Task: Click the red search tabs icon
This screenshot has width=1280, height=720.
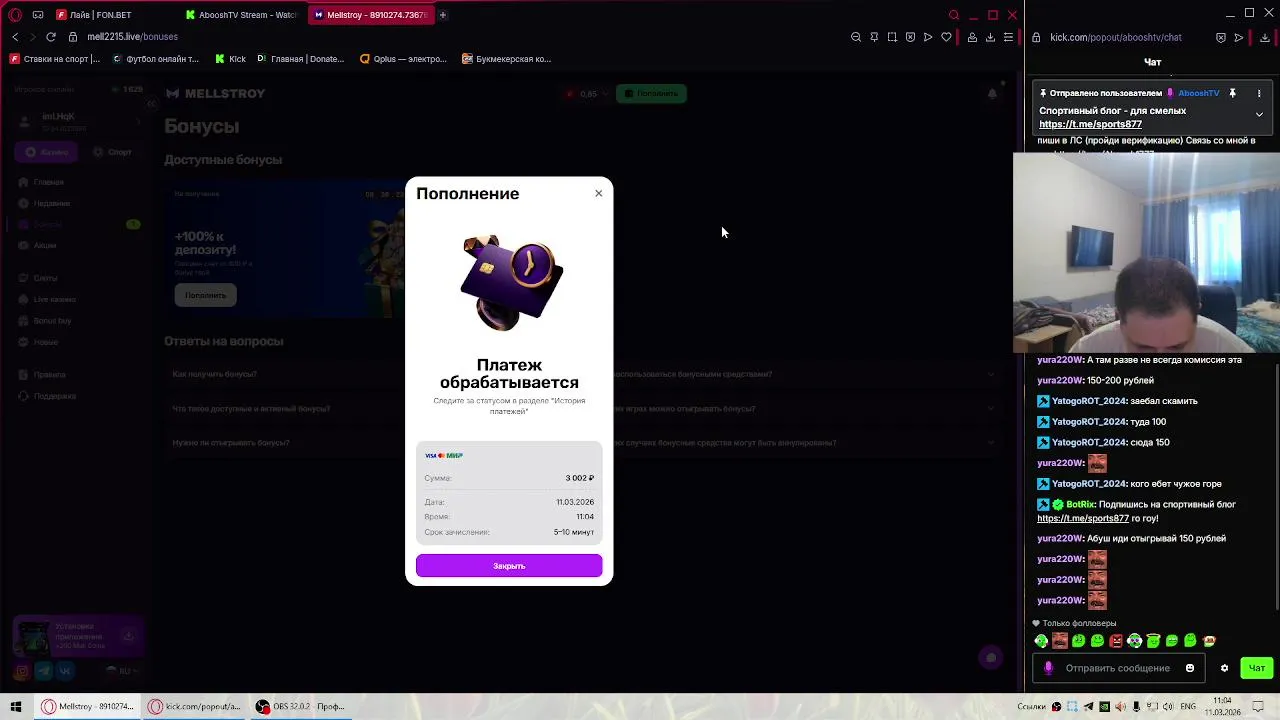Action: 954,15
